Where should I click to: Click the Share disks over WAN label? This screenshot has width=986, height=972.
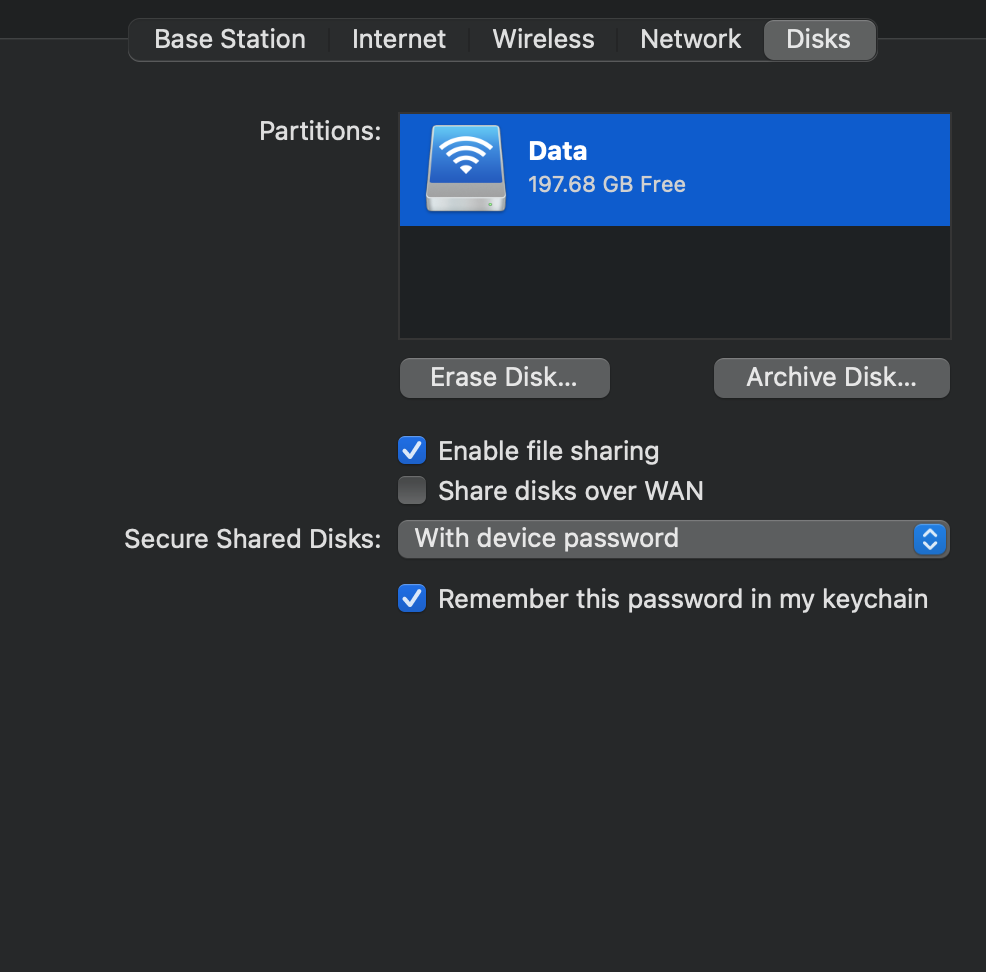570,491
